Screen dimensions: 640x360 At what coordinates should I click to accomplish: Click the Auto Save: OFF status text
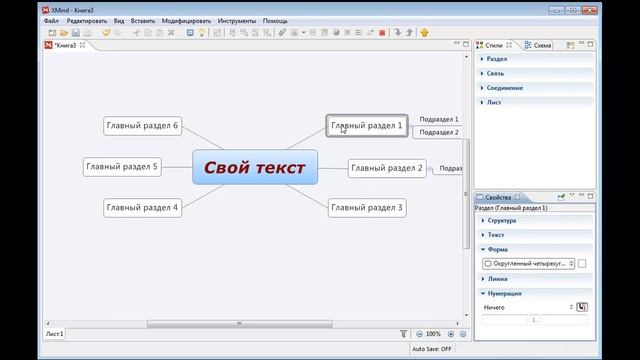tap(431, 349)
